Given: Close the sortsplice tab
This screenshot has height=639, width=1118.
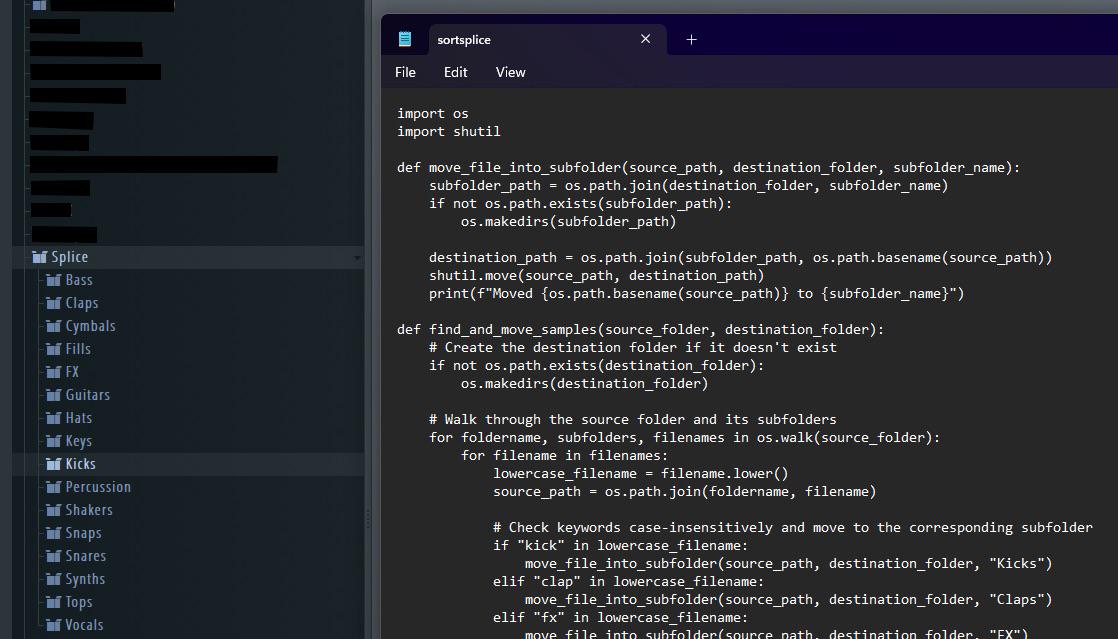Looking at the screenshot, I should coord(645,39).
